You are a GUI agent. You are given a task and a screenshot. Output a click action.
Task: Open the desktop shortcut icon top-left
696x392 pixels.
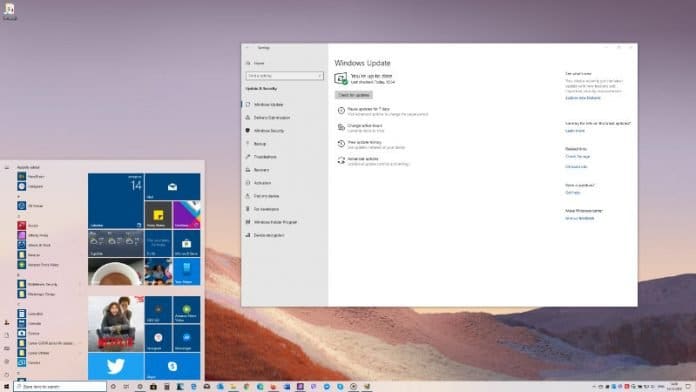(9, 11)
